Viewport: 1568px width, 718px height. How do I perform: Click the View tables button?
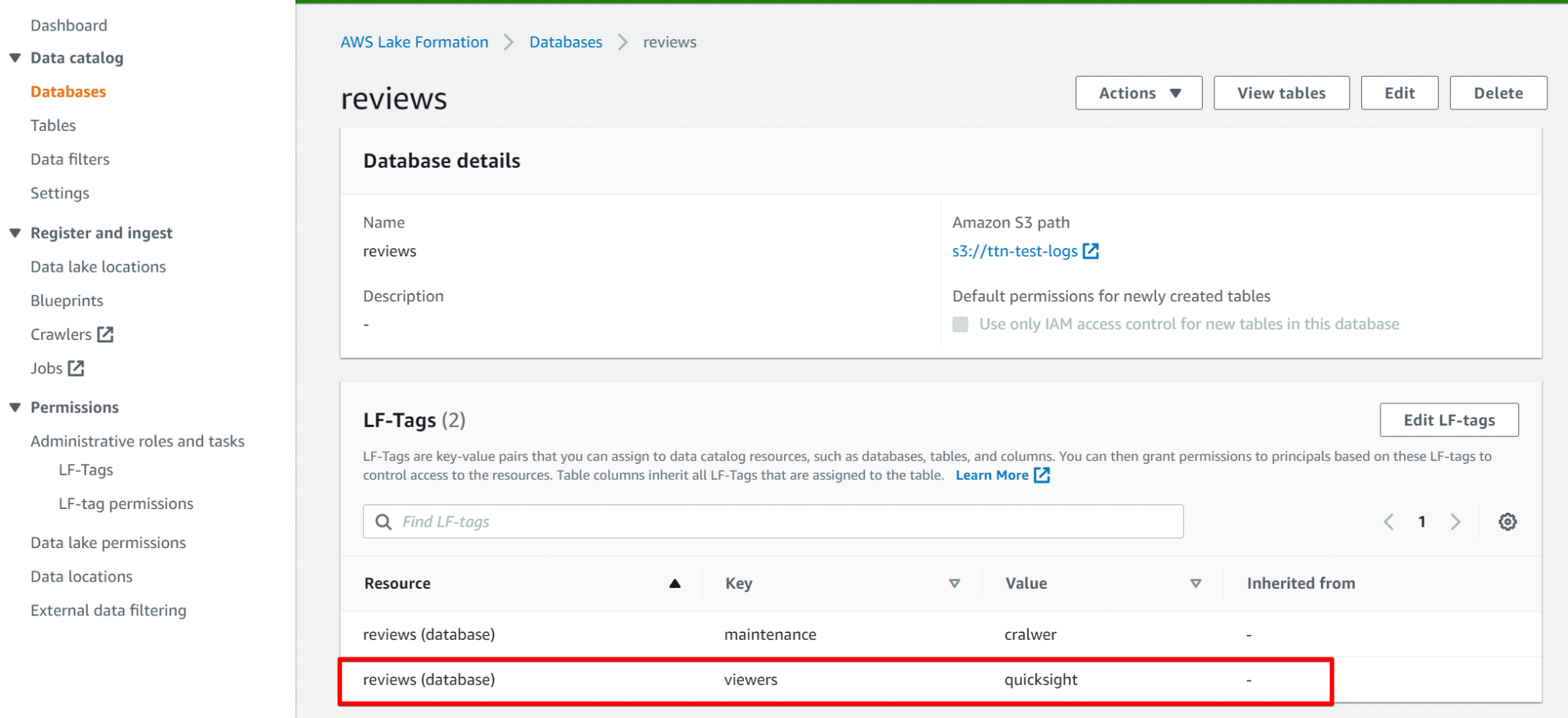point(1281,93)
